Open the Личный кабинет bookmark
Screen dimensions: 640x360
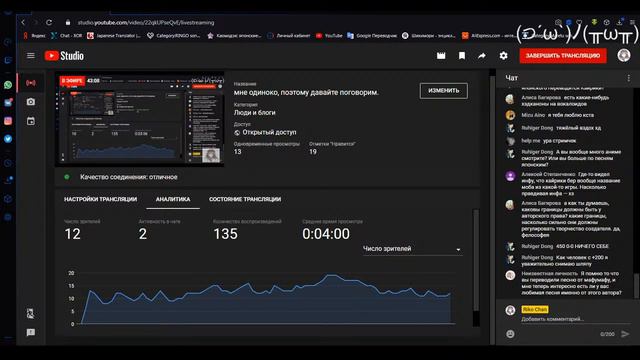pyautogui.click(x=289, y=36)
